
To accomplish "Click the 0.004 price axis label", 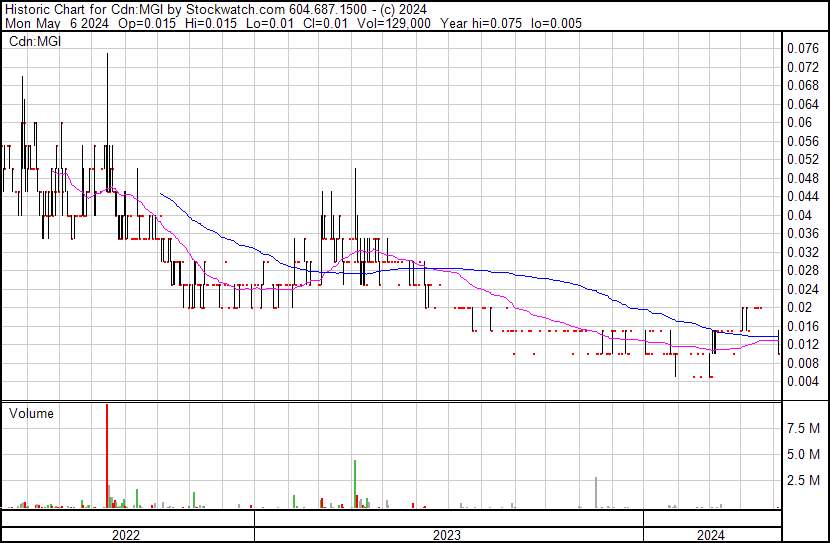I will point(803,381).
